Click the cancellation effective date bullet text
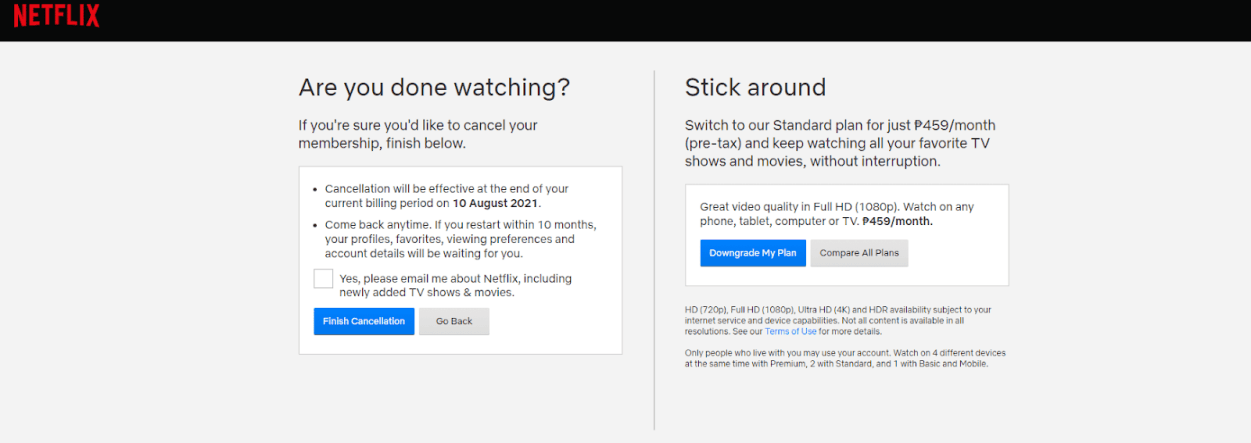Image resolution: width=1251 pixels, height=443 pixels. click(x=447, y=196)
